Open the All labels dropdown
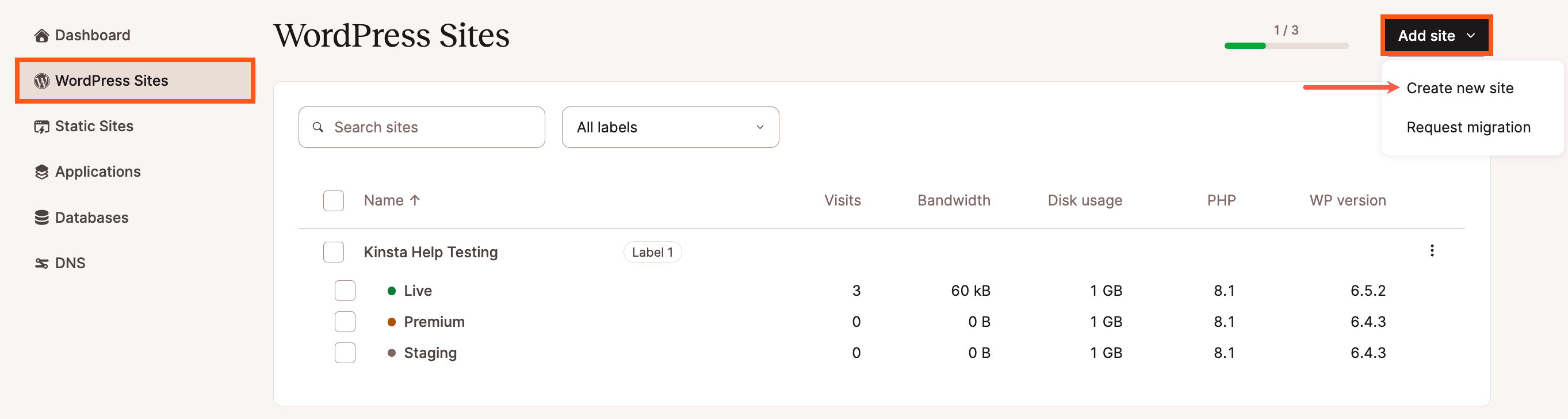This screenshot has width=1568, height=419. tap(670, 127)
